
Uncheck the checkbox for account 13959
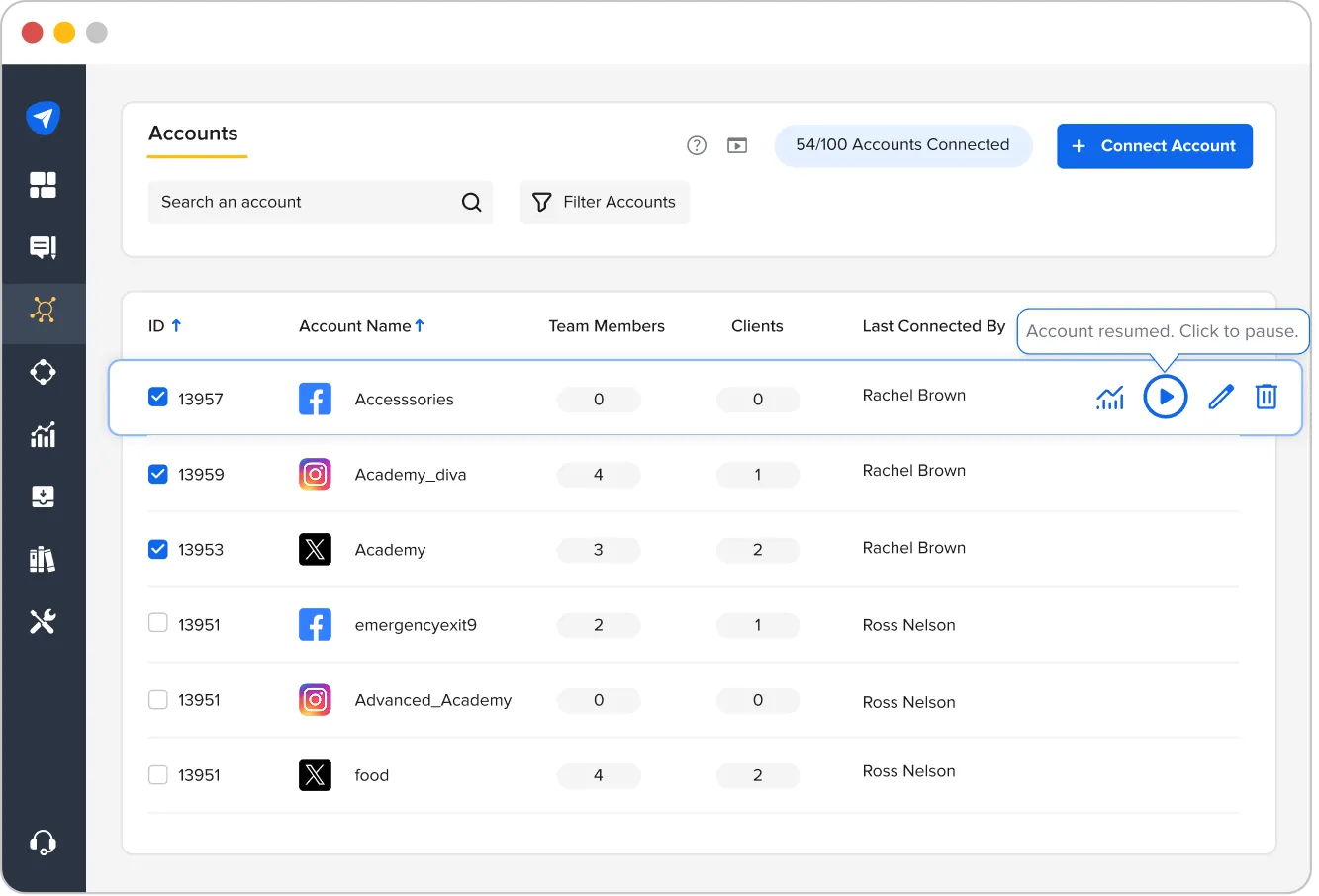158,474
